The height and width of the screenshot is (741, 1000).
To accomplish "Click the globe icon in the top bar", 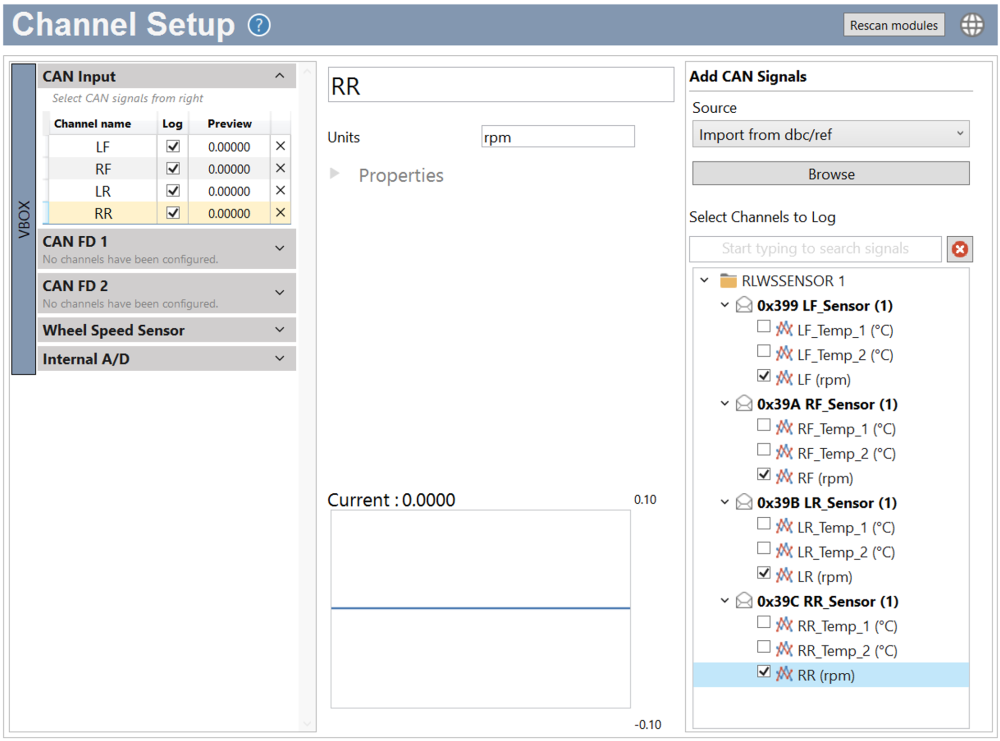I will 971,24.
